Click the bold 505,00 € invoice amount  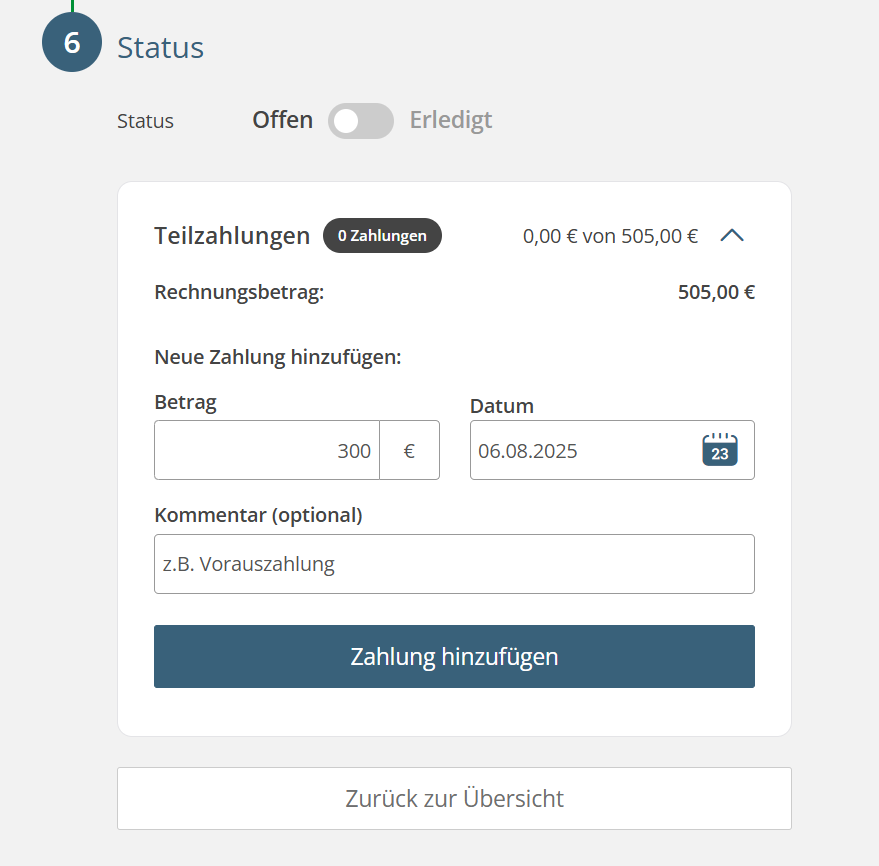[x=716, y=293]
